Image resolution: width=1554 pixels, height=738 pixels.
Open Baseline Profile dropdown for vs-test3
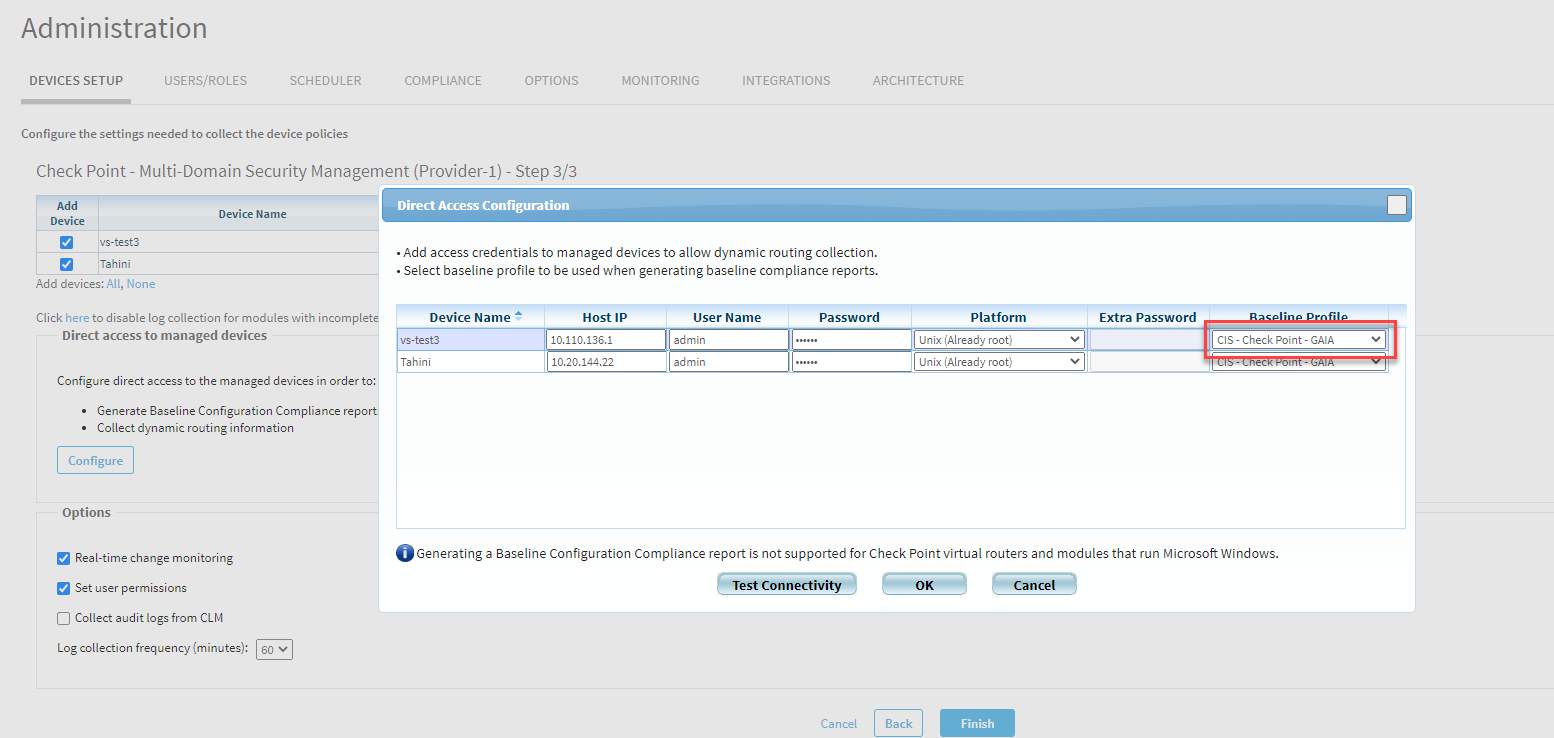[1298, 340]
